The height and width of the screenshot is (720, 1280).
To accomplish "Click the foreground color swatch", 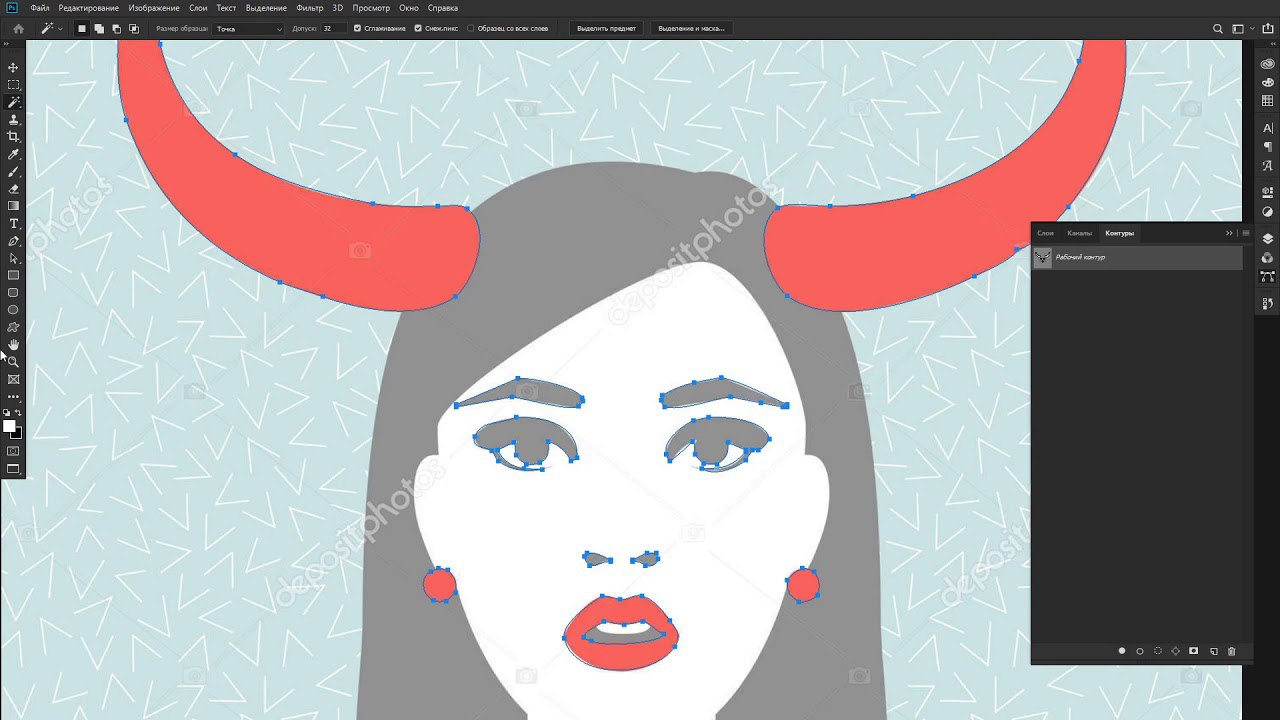I will point(10,426).
